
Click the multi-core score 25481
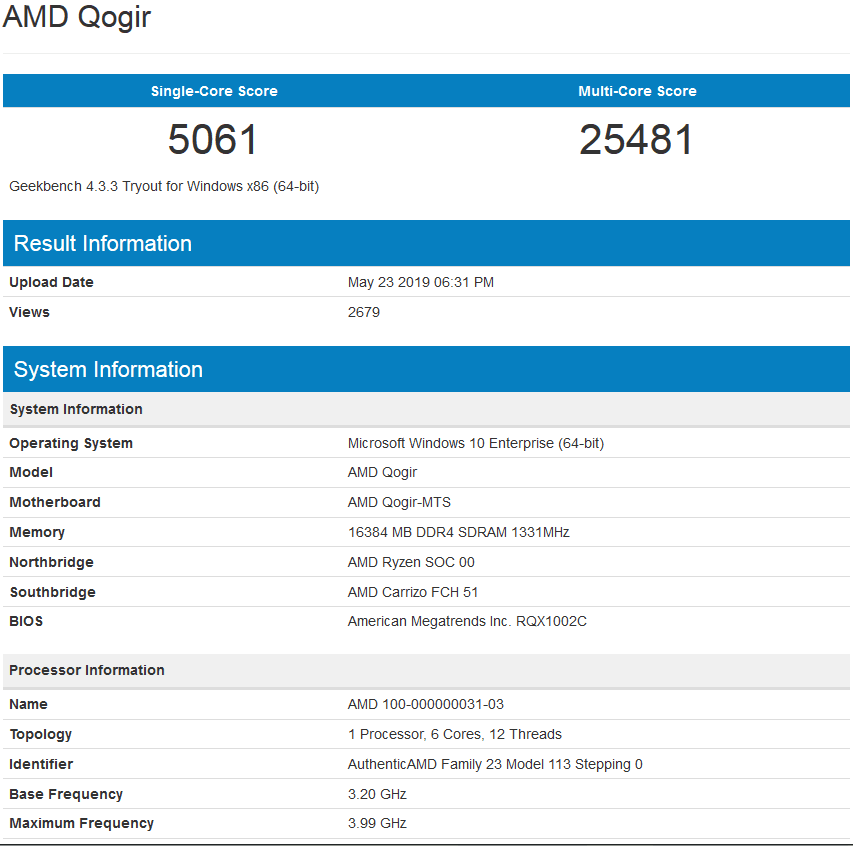[637, 140]
